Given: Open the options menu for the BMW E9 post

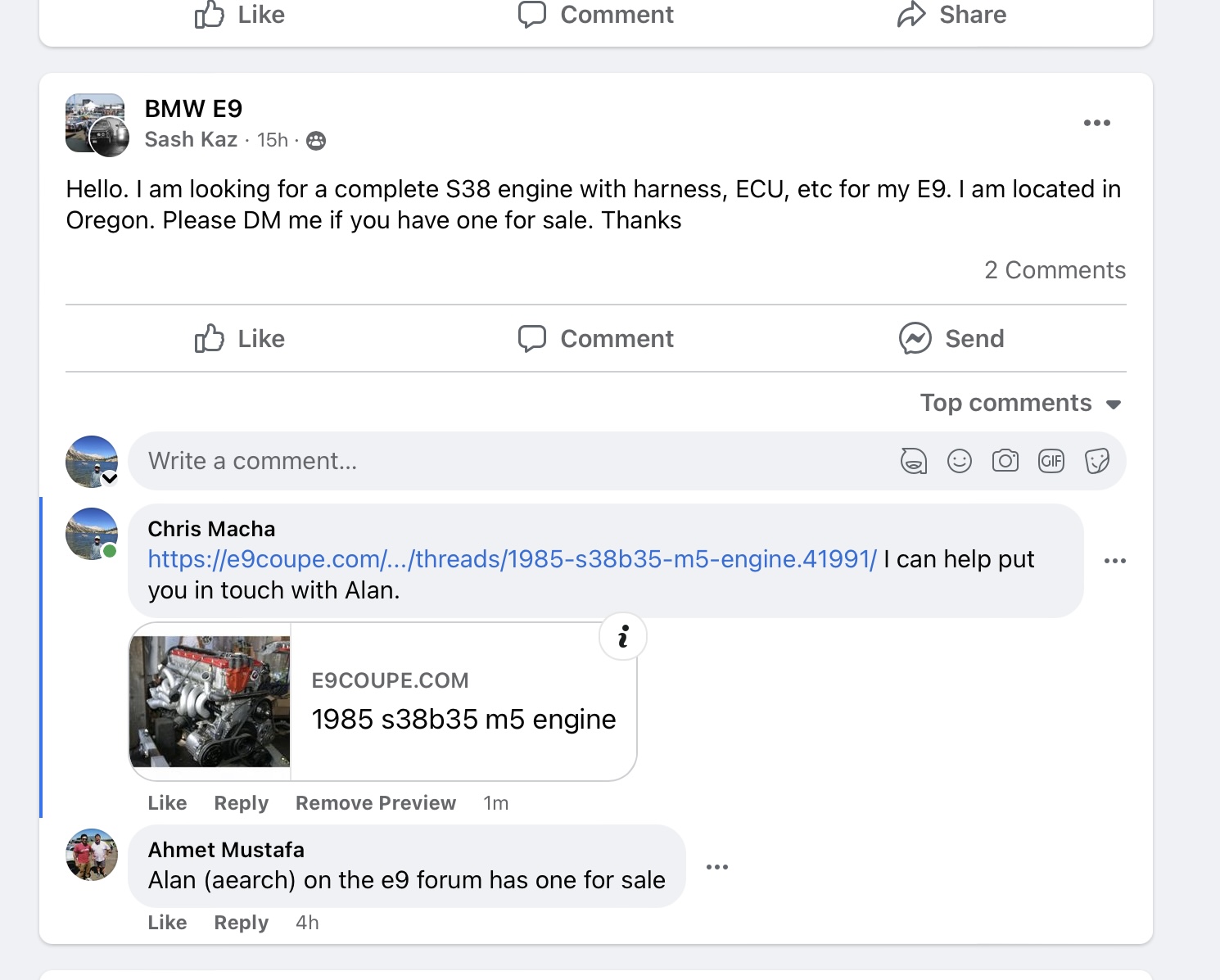Looking at the screenshot, I should (1097, 122).
